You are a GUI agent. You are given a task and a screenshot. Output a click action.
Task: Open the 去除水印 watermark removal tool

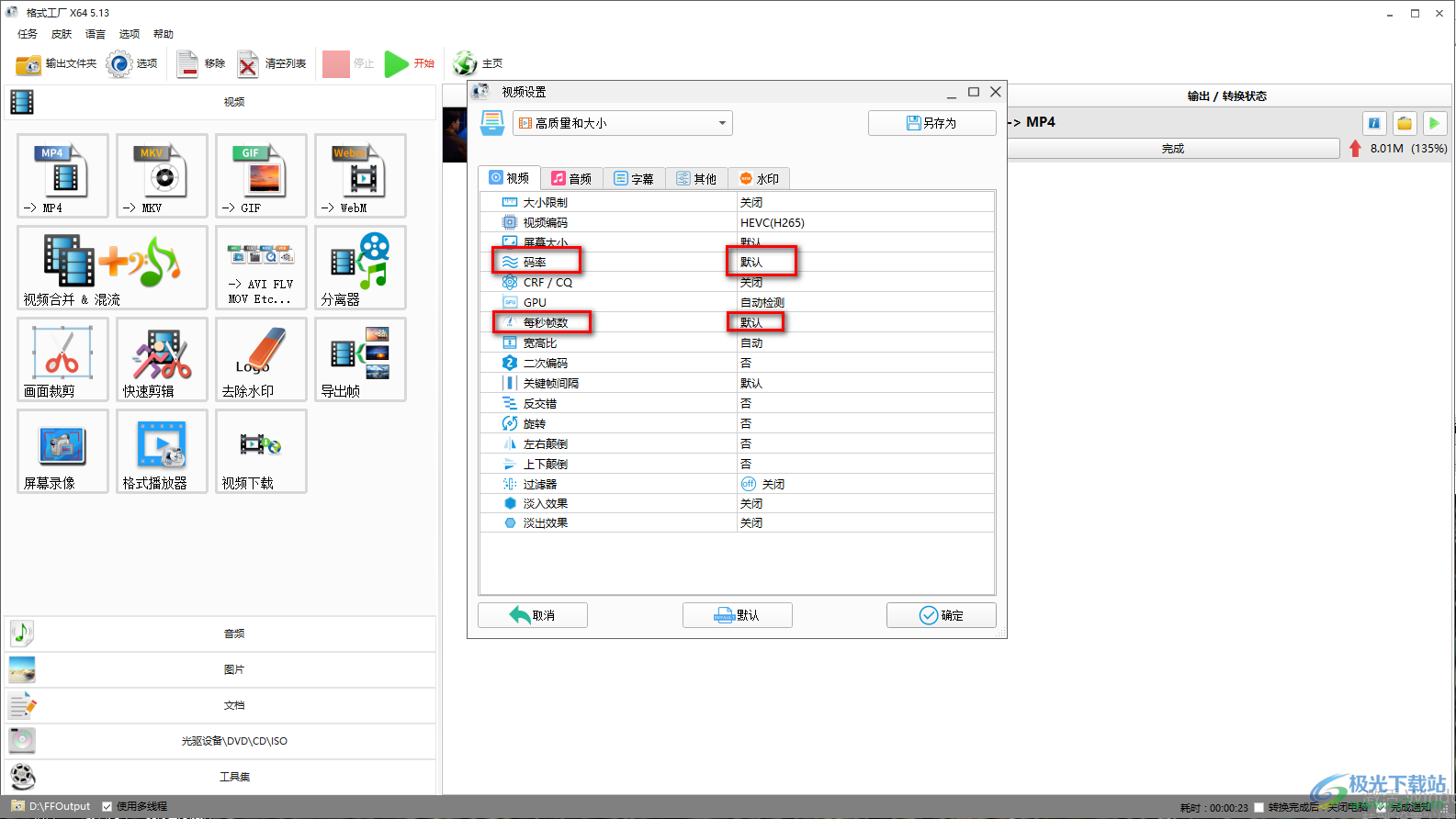(x=261, y=359)
